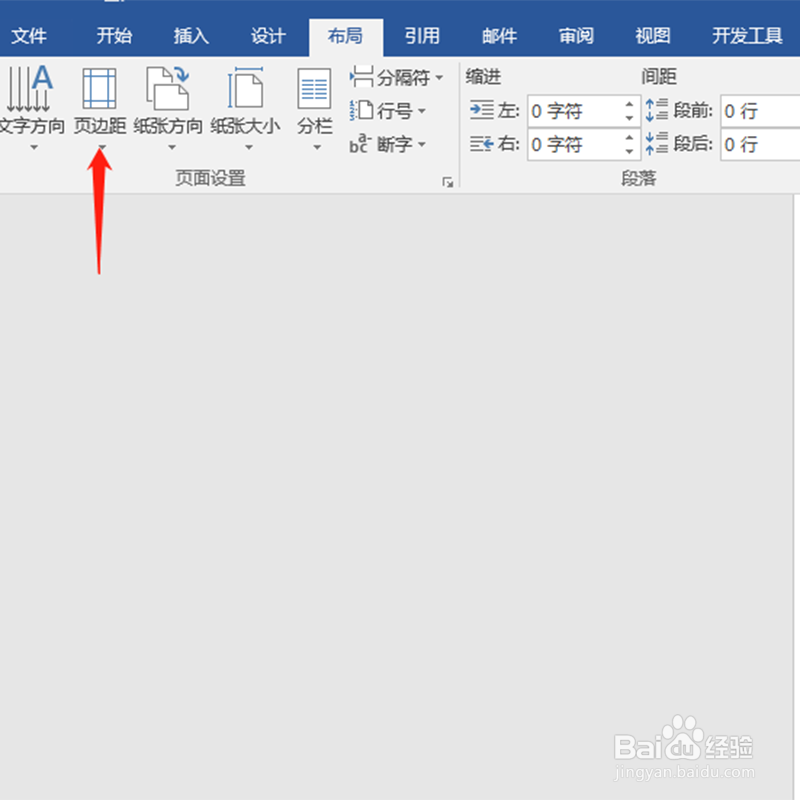
Task: Open the 开发工具 tab
Action: [x=747, y=36]
